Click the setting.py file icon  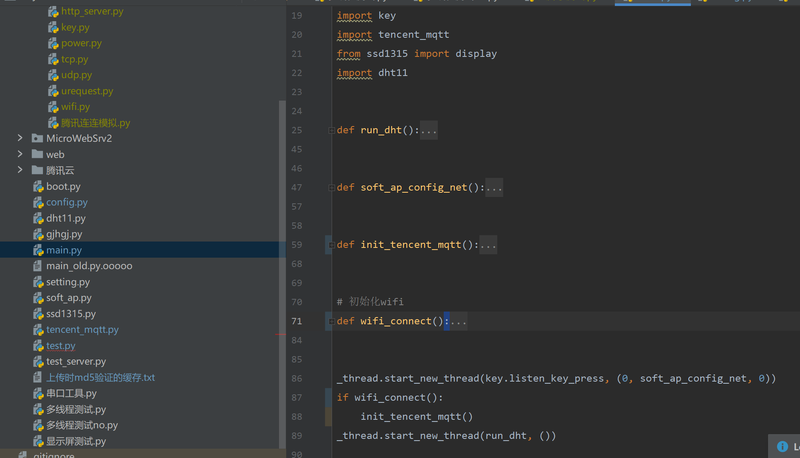(38, 282)
